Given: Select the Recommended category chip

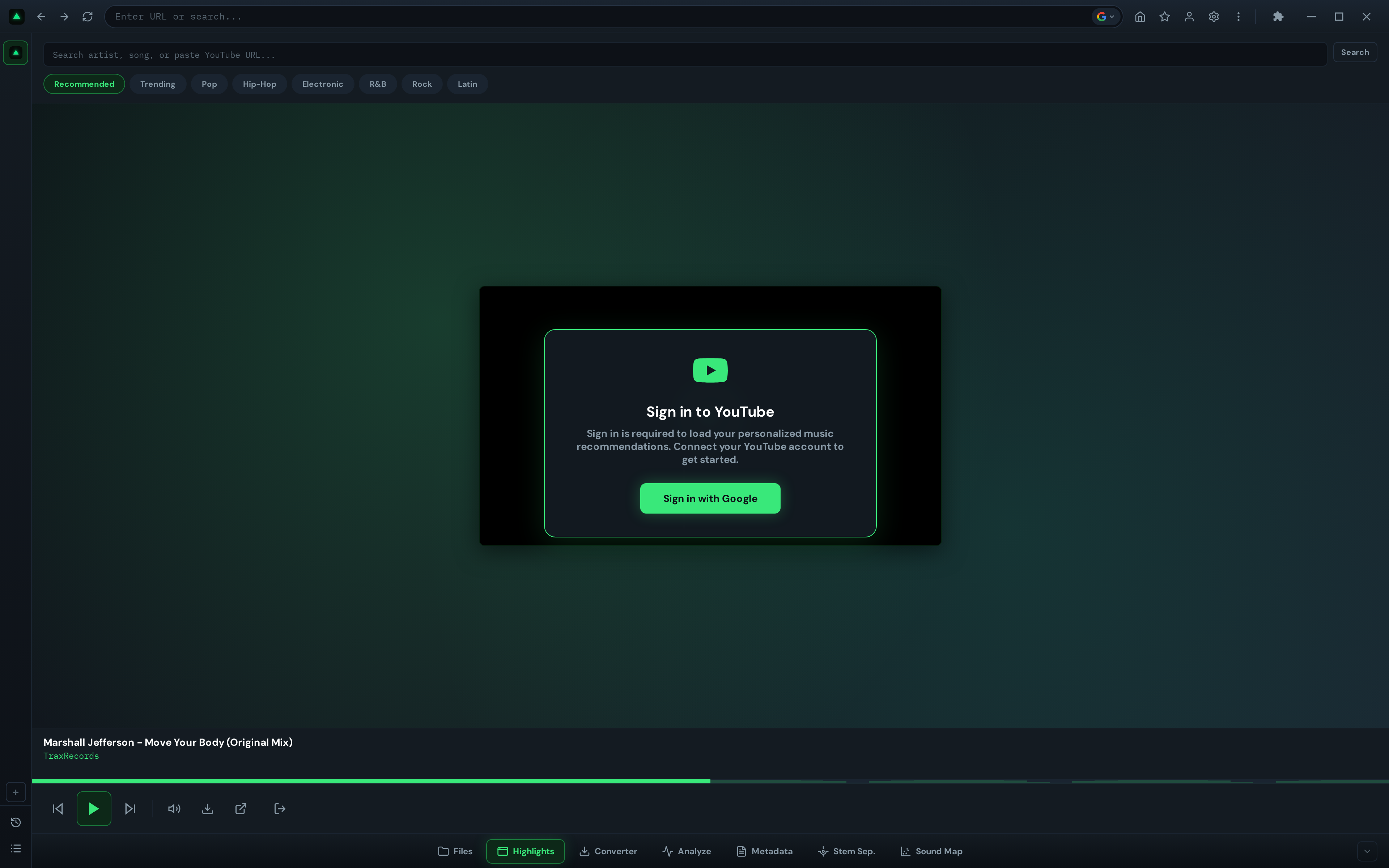Looking at the screenshot, I should pos(84,84).
